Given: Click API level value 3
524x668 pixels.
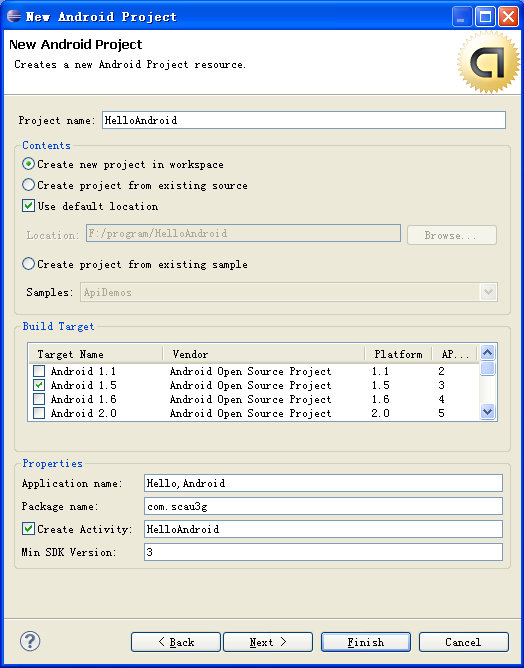Looking at the screenshot, I should coord(441,385).
